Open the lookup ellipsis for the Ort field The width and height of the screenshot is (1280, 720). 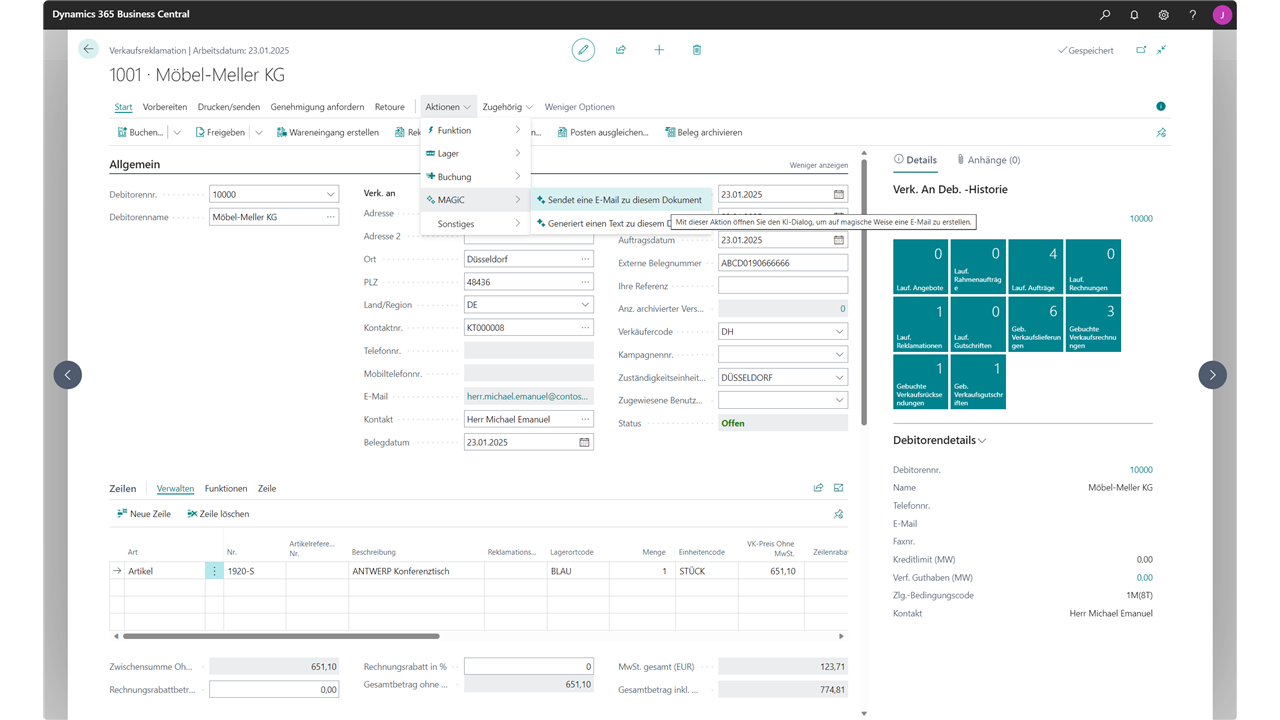pos(585,259)
